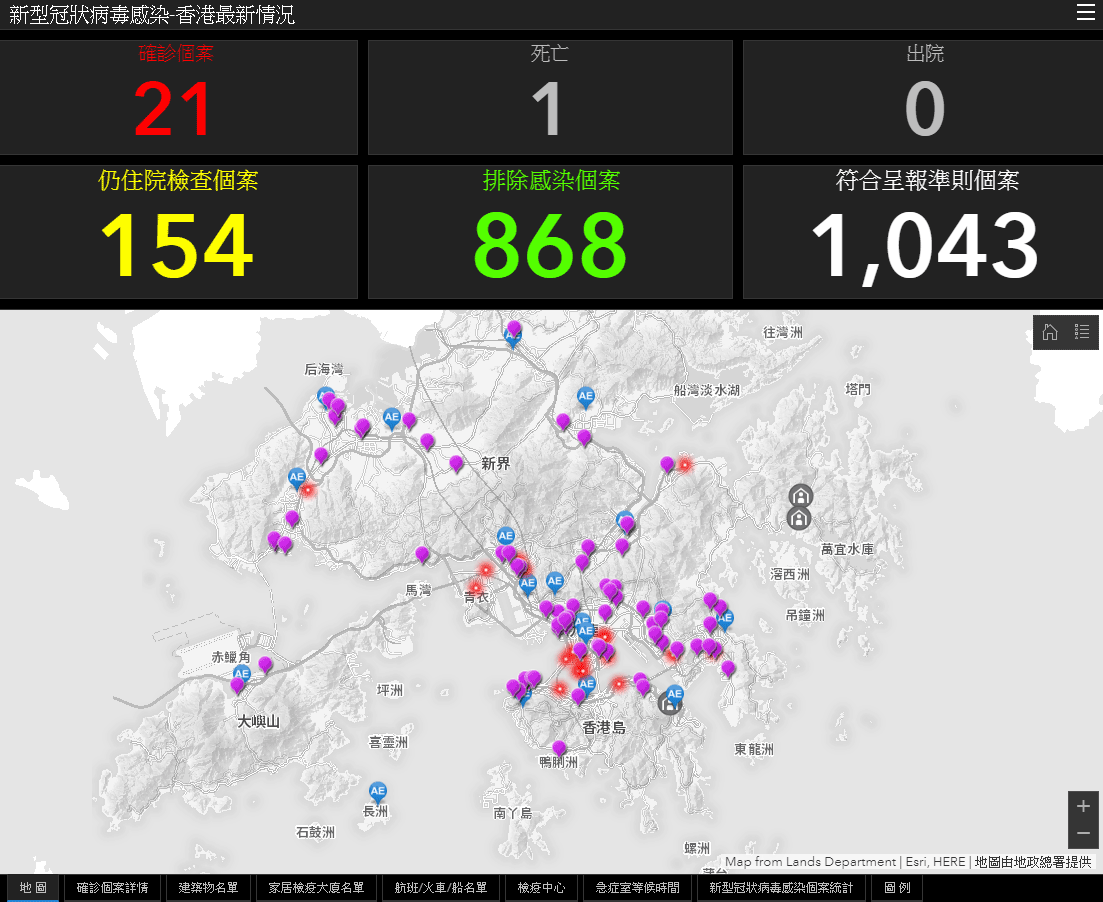Image resolution: width=1103 pixels, height=902 pixels.
Task: Go to the 建築物名單 tab
Action: [208, 888]
